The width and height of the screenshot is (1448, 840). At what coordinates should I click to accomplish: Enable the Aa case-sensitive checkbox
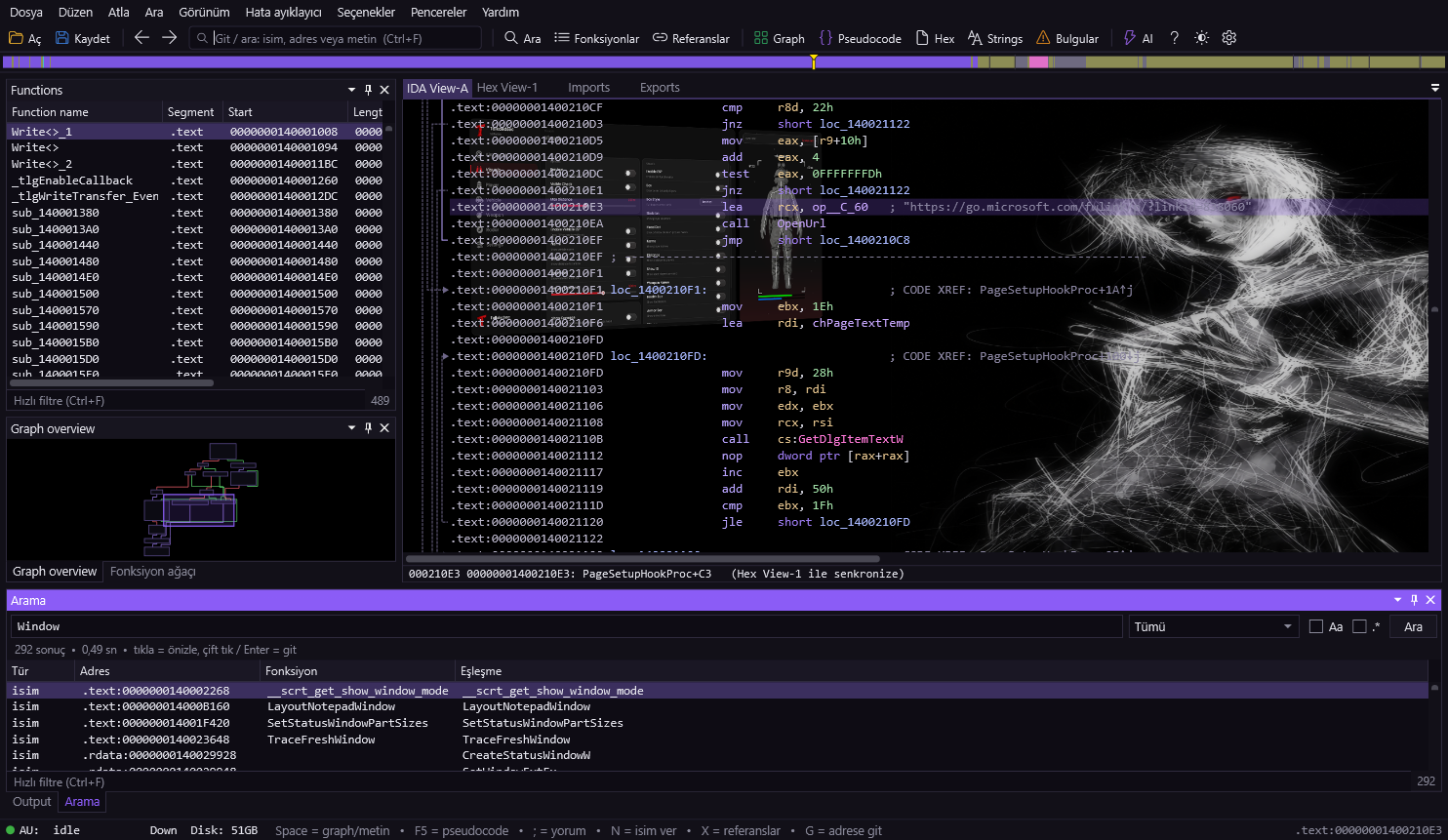coord(1316,626)
